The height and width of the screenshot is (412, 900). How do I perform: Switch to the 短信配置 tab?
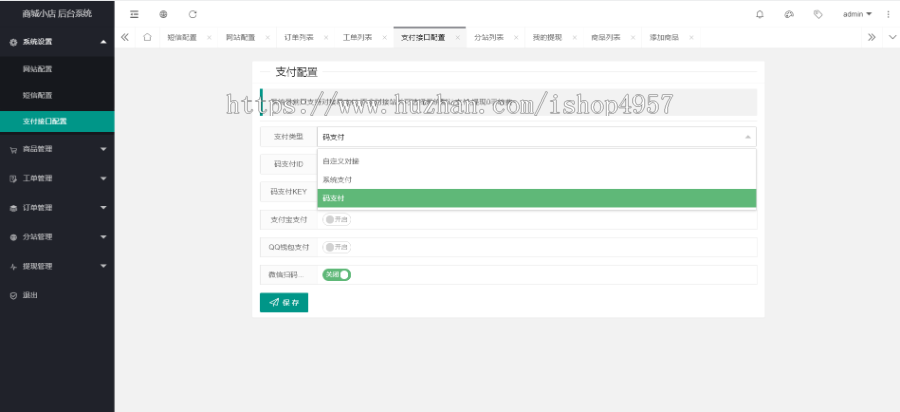coord(181,38)
